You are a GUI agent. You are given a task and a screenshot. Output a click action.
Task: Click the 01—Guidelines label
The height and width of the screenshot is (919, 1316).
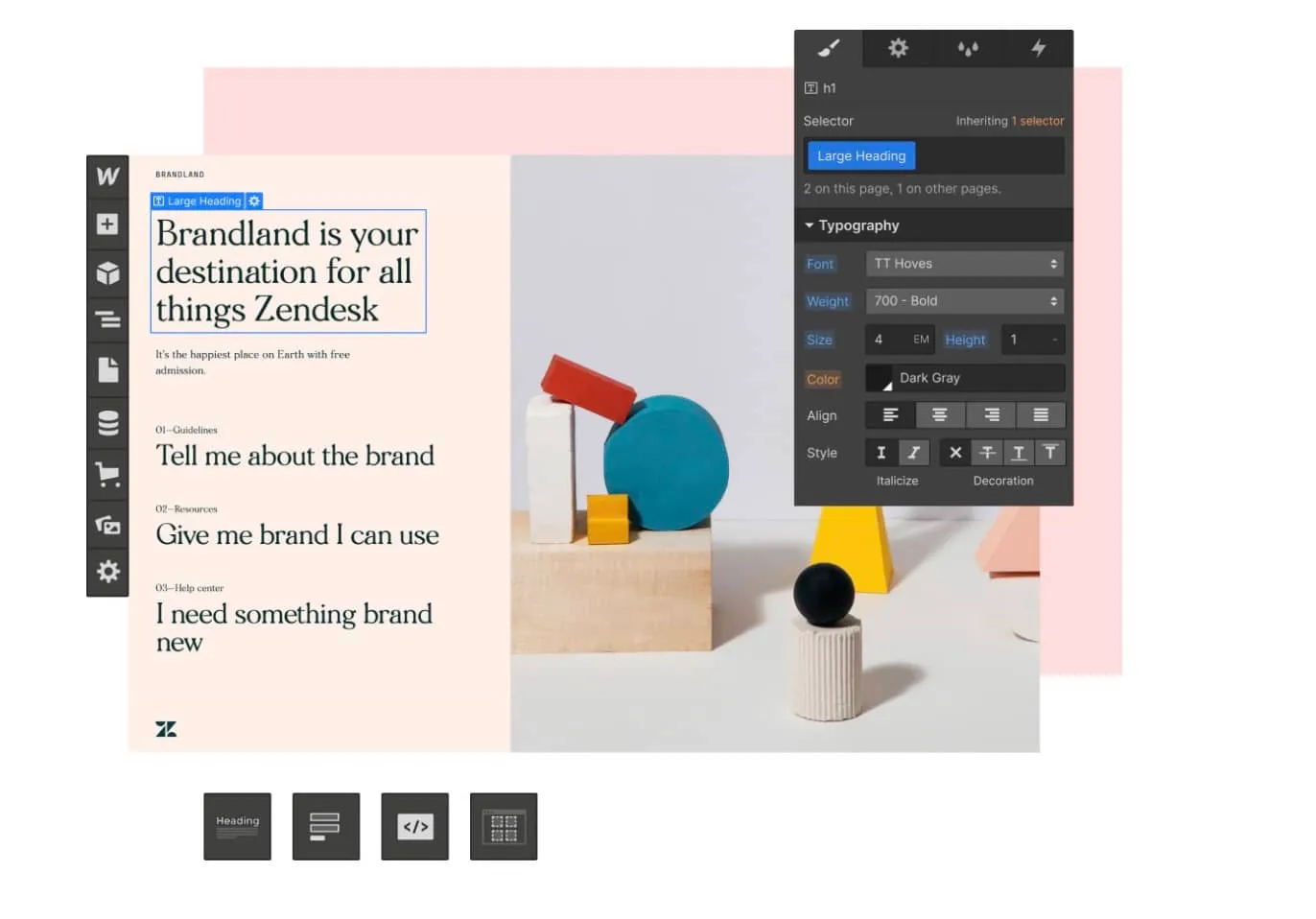[x=186, y=430]
